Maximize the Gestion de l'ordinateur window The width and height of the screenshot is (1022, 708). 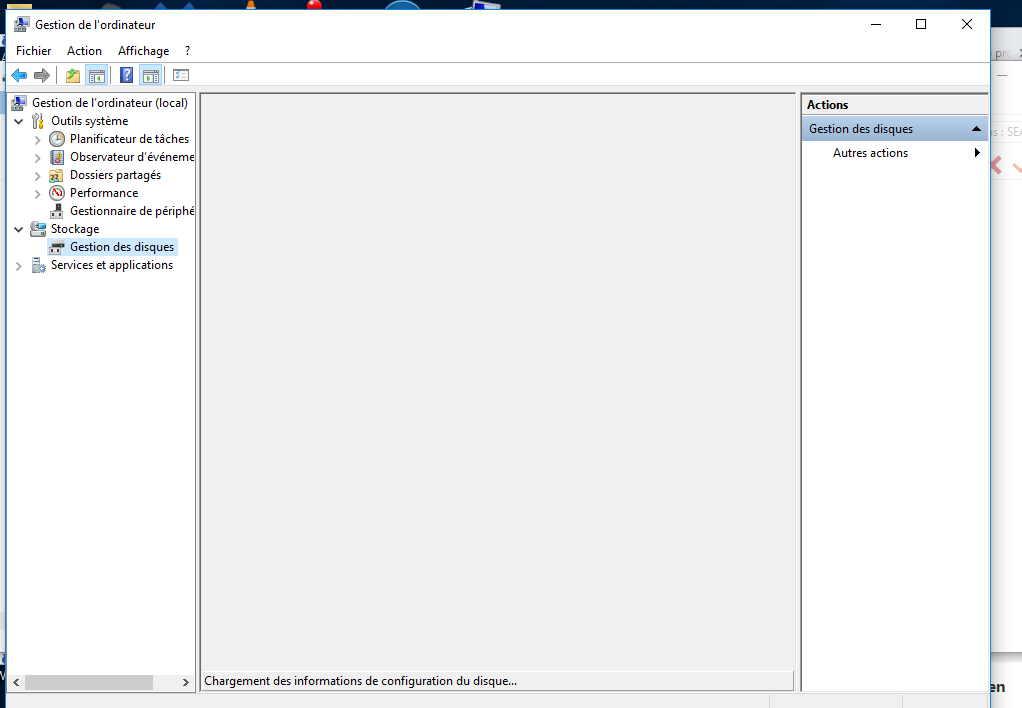click(x=921, y=25)
